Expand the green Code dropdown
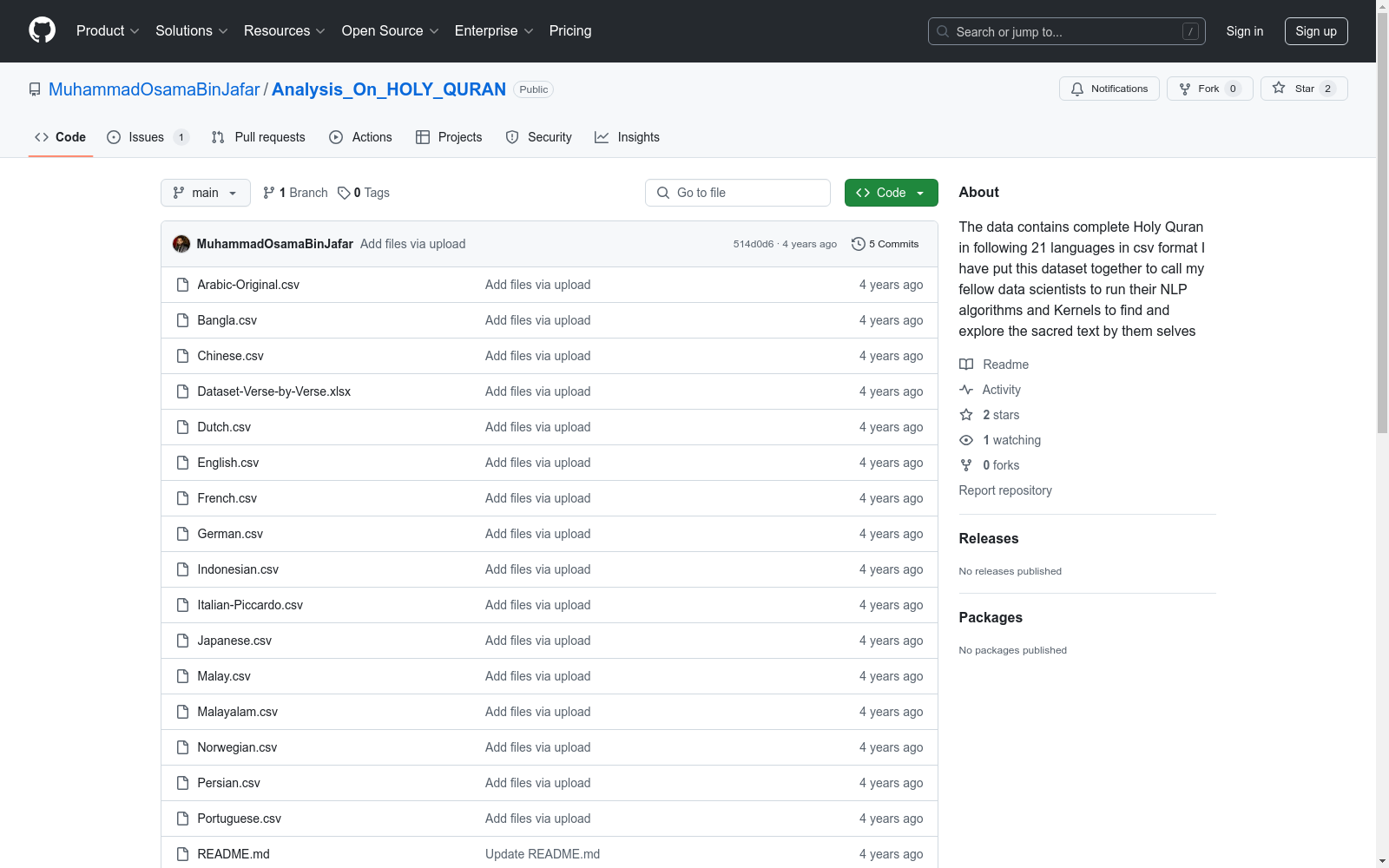Screen dimensions: 1389x868 point(892,193)
